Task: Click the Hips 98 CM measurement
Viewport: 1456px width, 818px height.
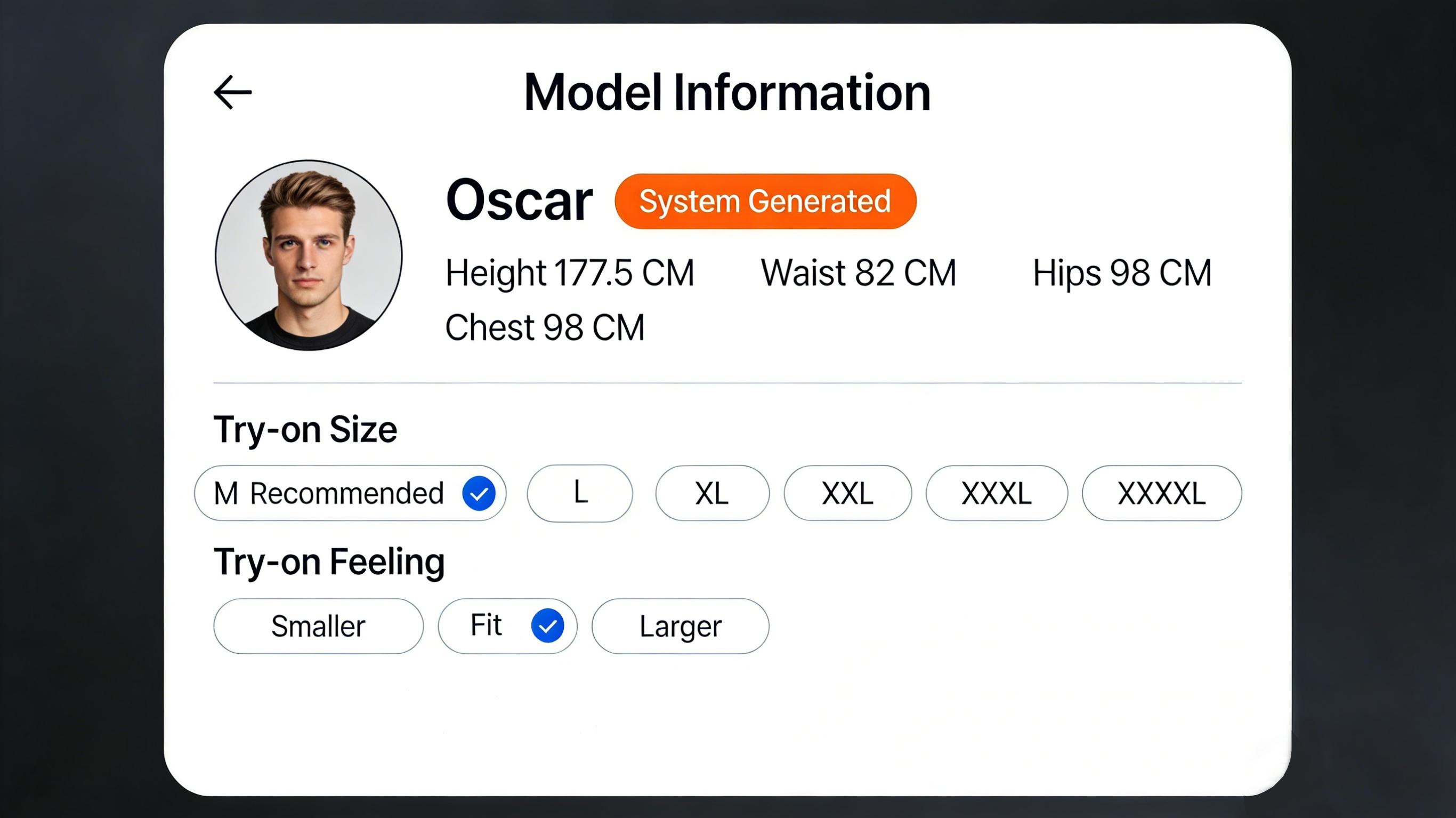Action: [x=1122, y=273]
